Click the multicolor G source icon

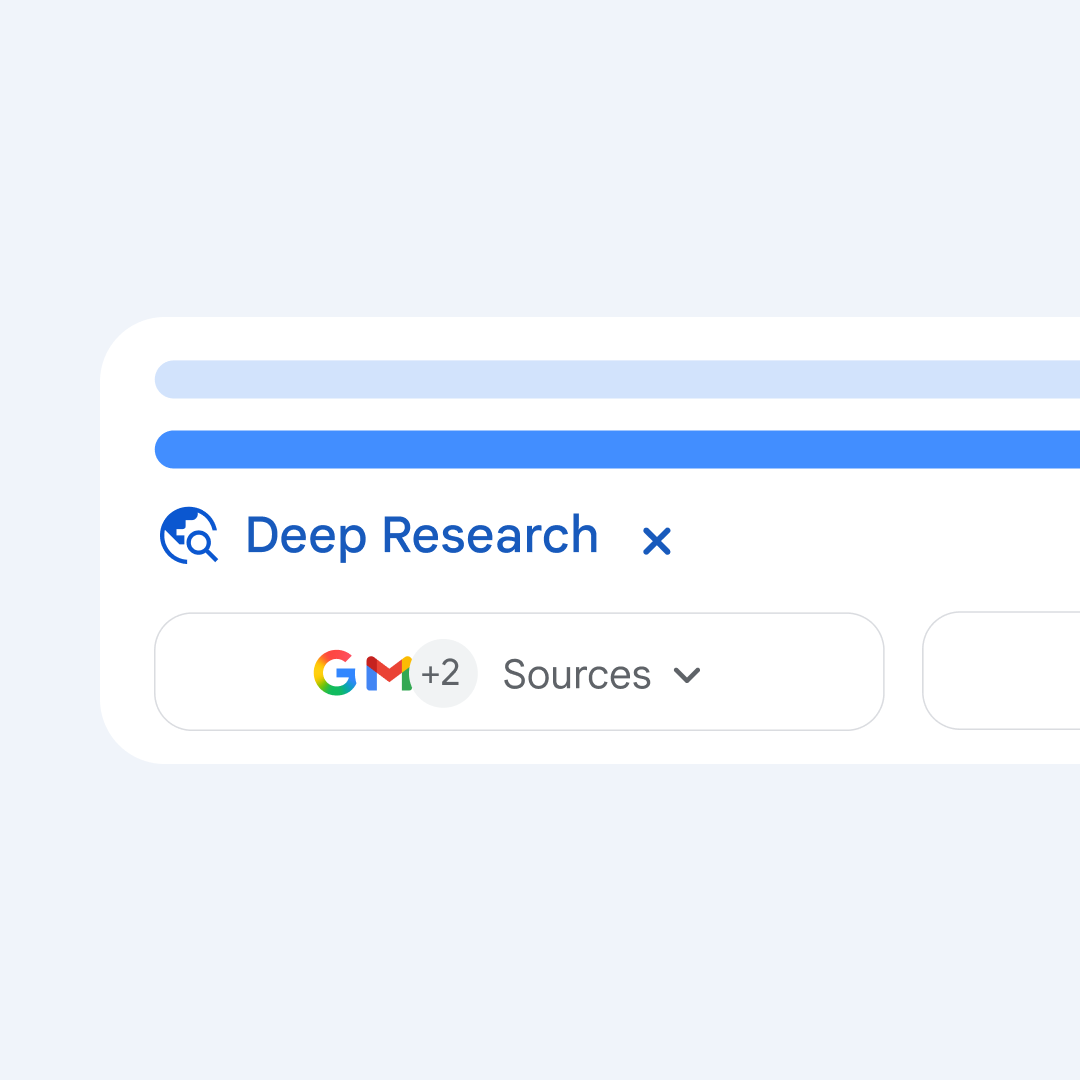tap(335, 672)
